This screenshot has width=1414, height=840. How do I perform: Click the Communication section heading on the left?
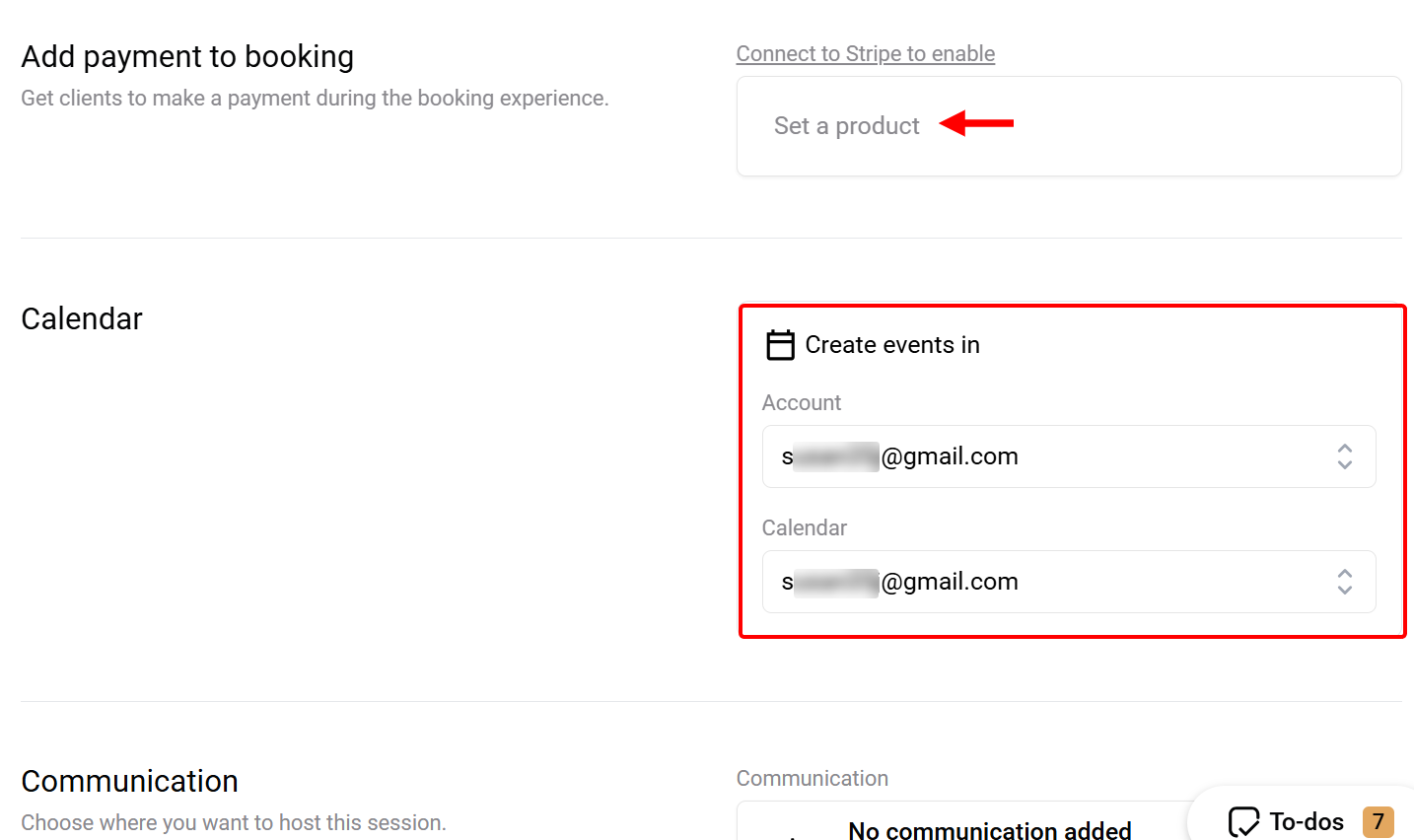(129, 781)
